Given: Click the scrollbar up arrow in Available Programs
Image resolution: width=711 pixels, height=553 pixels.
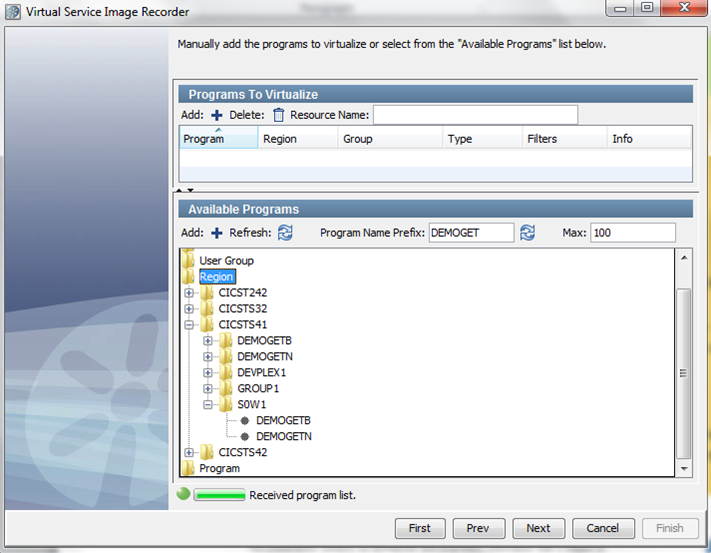Looking at the screenshot, I should (684, 257).
